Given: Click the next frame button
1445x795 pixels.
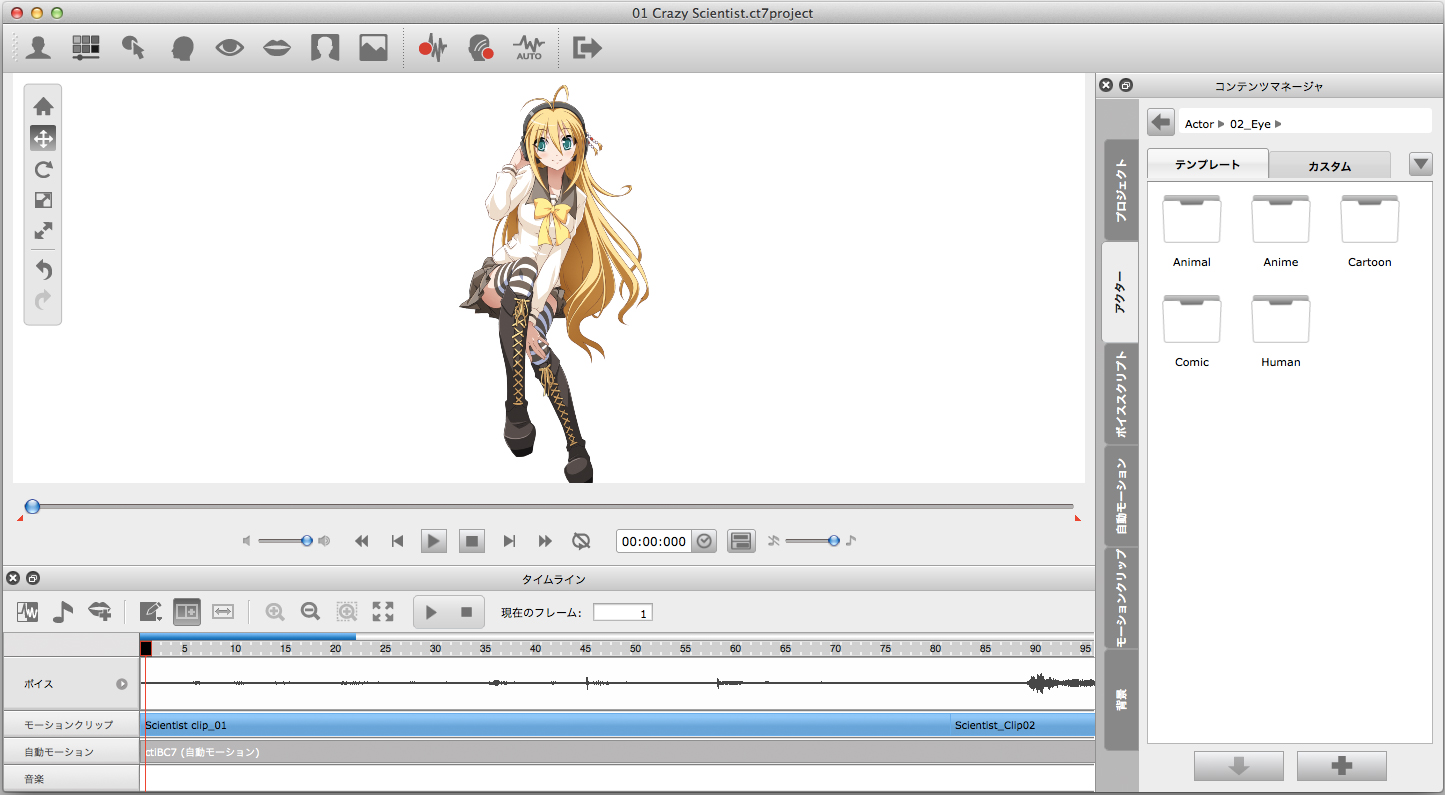Looking at the screenshot, I should pyautogui.click(x=509, y=541).
